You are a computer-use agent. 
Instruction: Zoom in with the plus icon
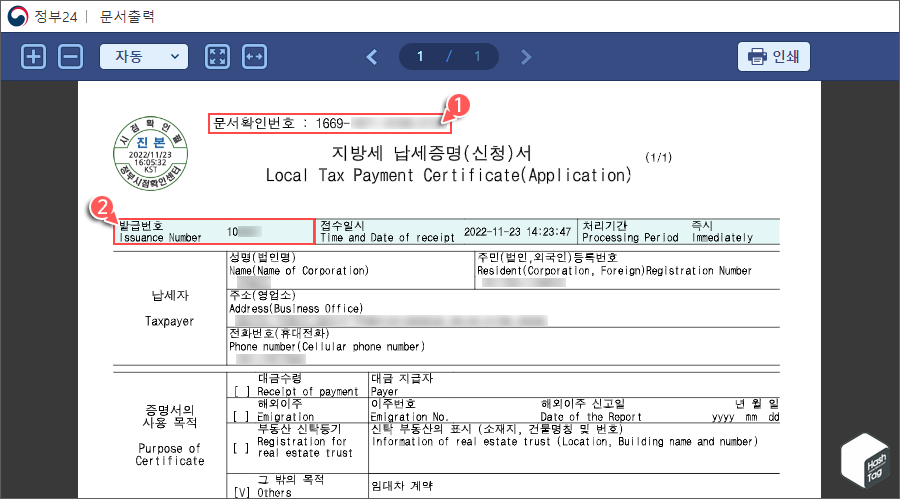click(x=33, y=57)
